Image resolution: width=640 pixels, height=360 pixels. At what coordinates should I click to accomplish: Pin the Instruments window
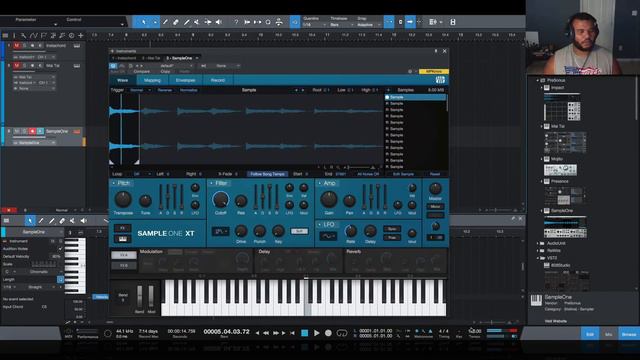click(x=436, y=51)
